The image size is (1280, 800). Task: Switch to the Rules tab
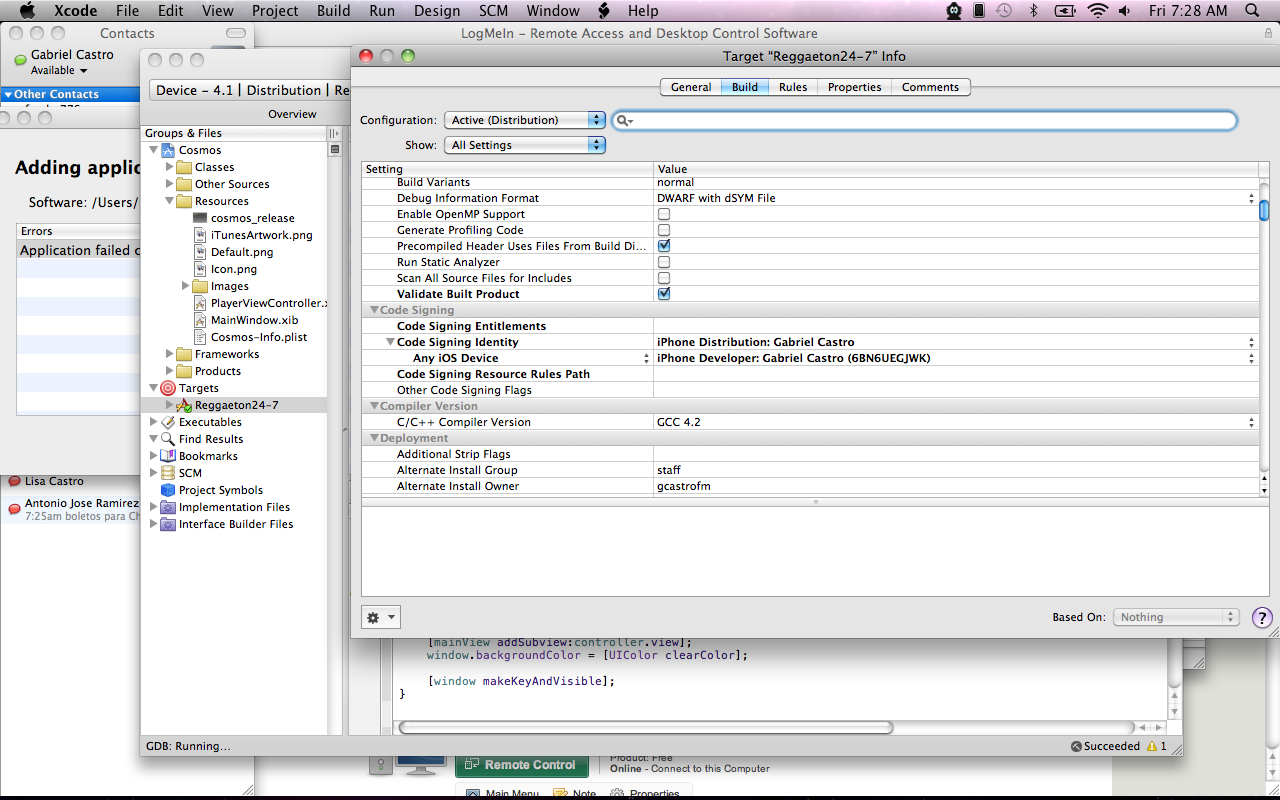point(793,87)
